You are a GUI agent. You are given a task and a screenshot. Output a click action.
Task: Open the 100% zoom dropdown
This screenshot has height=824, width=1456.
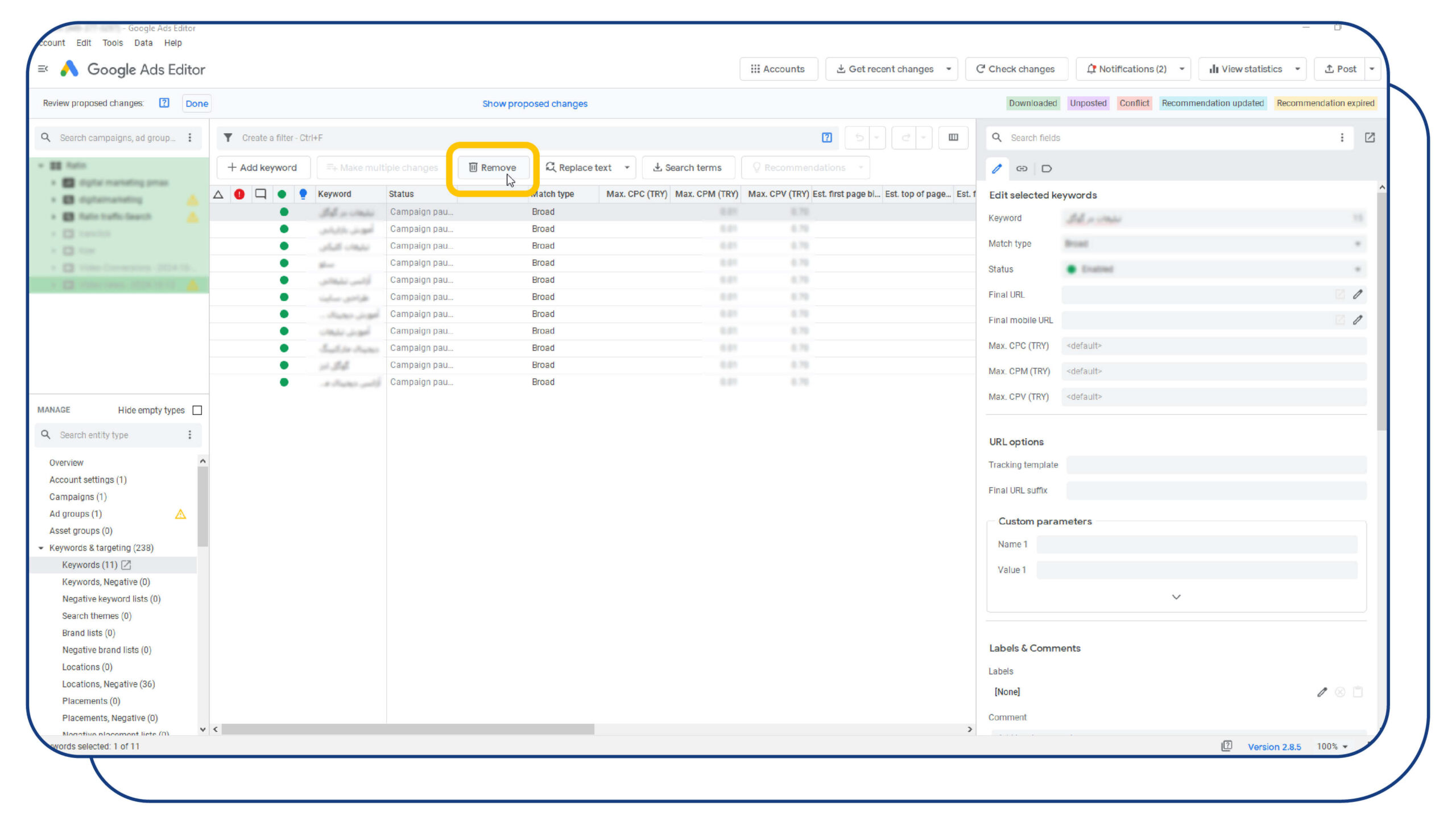click(x=1333, y=747)
